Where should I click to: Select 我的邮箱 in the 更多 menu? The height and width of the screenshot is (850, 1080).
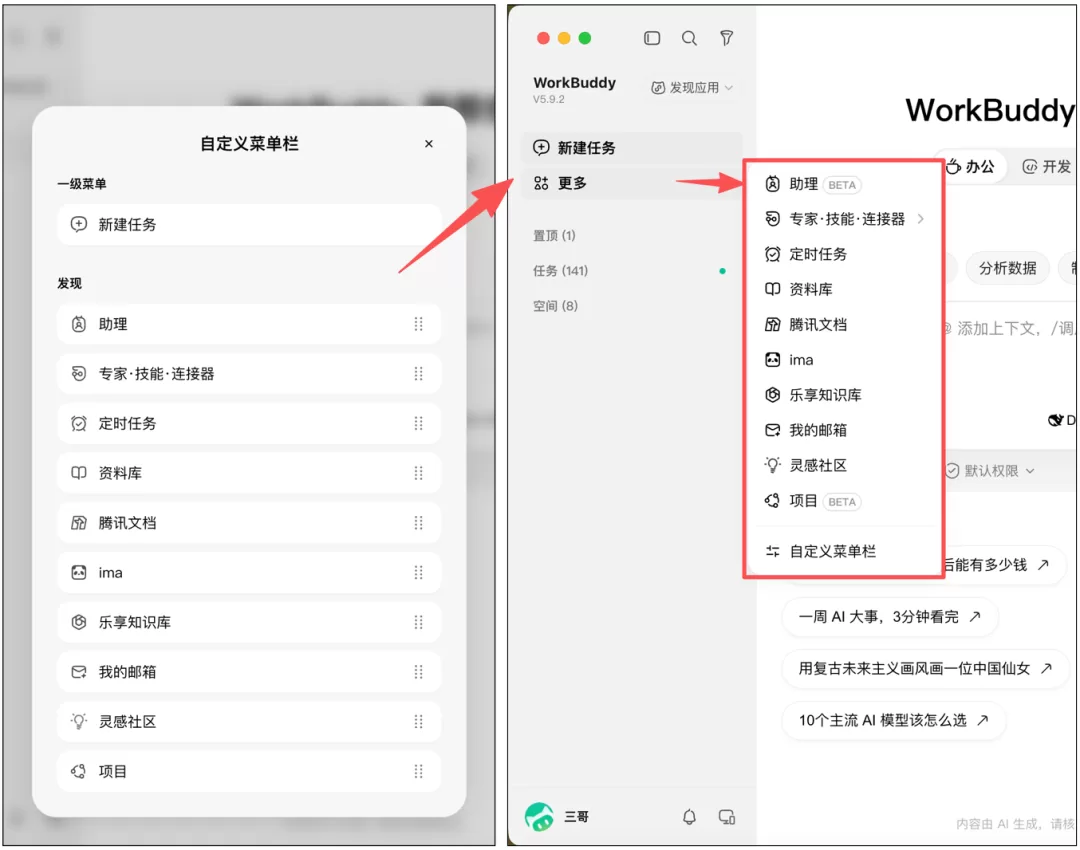pos(844,430)
